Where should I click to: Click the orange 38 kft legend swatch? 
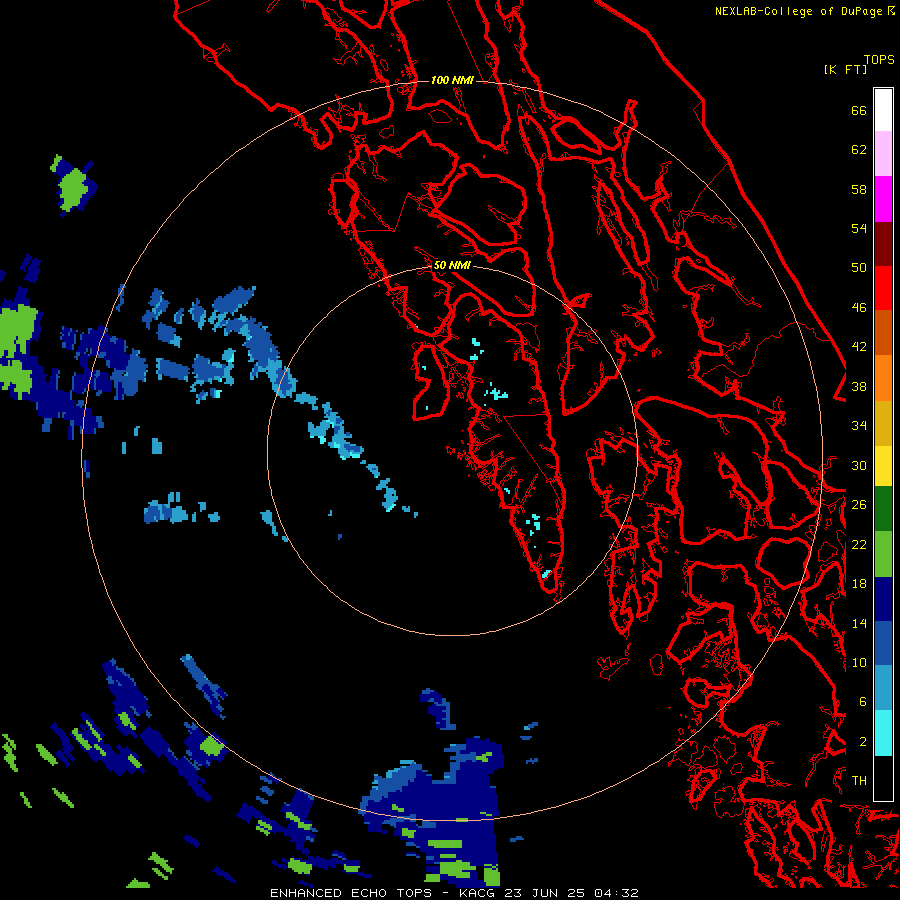coord(883,378)
